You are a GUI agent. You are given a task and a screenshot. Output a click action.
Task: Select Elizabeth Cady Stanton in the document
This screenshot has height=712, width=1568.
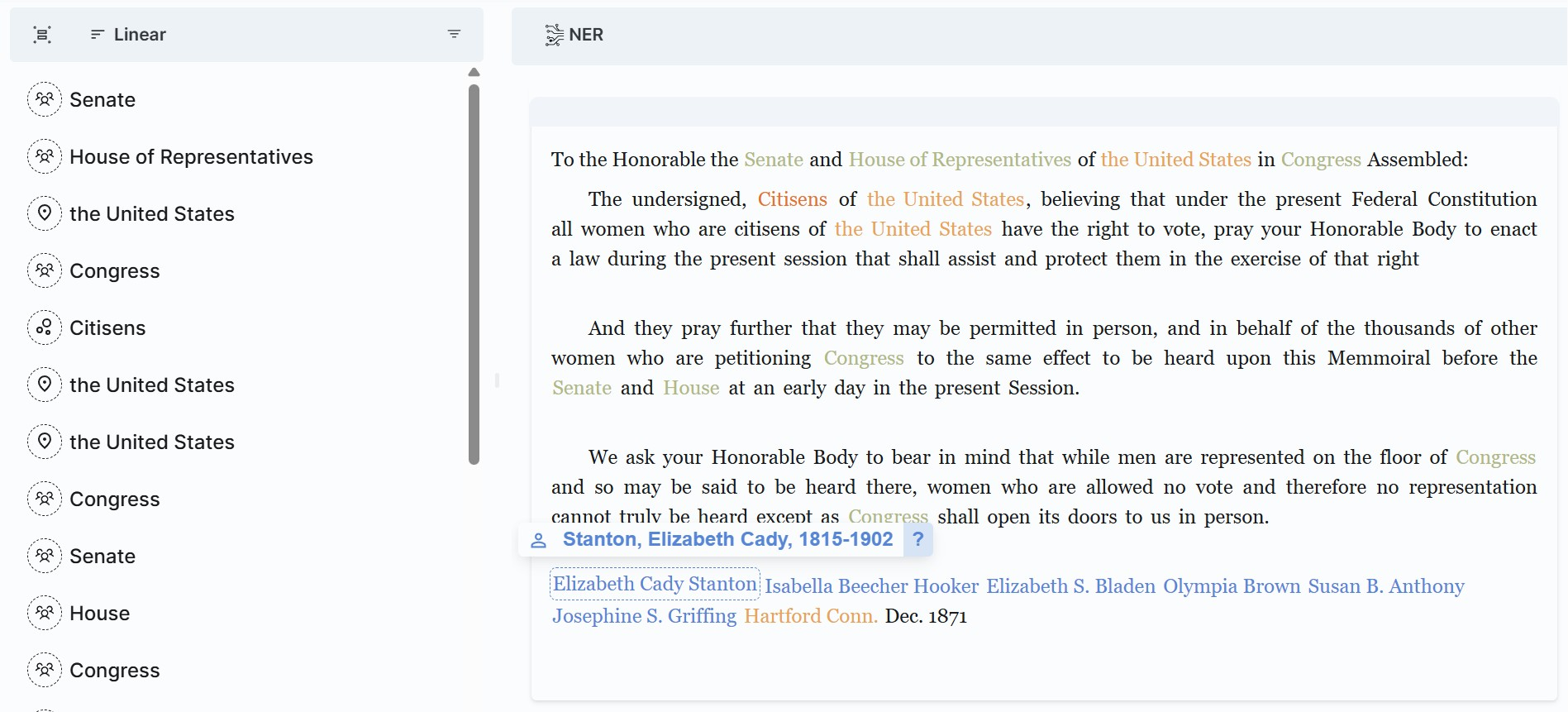point(655,584)
